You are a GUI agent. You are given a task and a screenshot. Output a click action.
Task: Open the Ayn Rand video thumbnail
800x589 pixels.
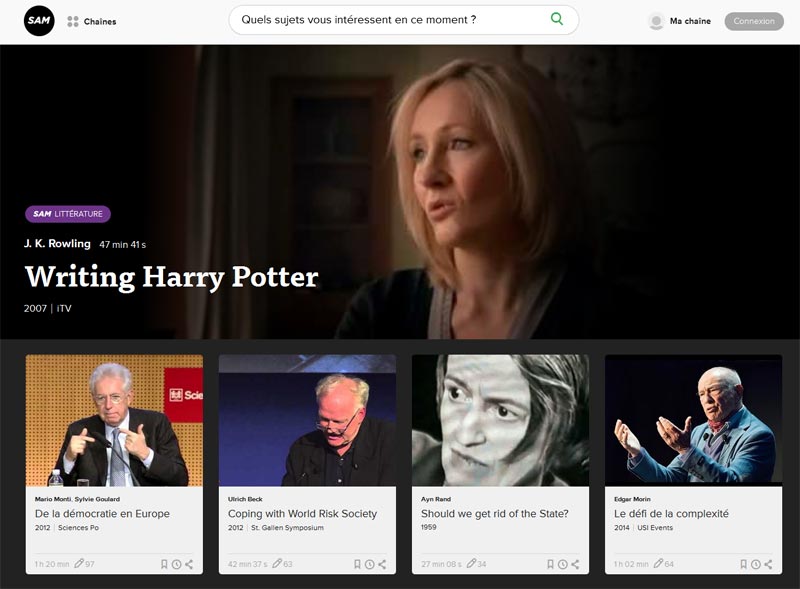pyautogui.click(x=501, y=420)
